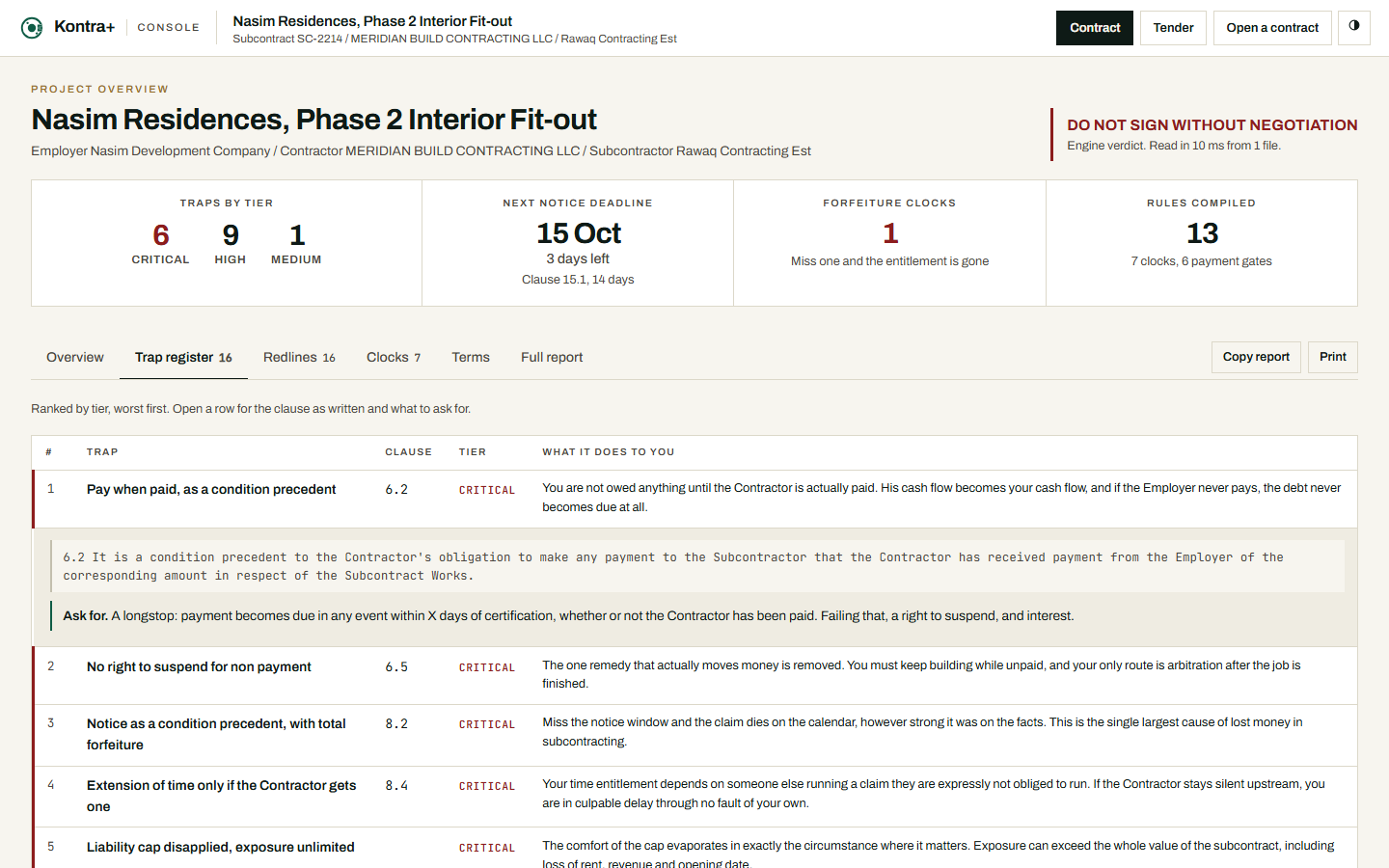Click DO NOT SIGN WITHOUT NEGOTIATION verdict
Image resolution: width=1389 pixels, height=868 pixels.
coord(1212,124)
